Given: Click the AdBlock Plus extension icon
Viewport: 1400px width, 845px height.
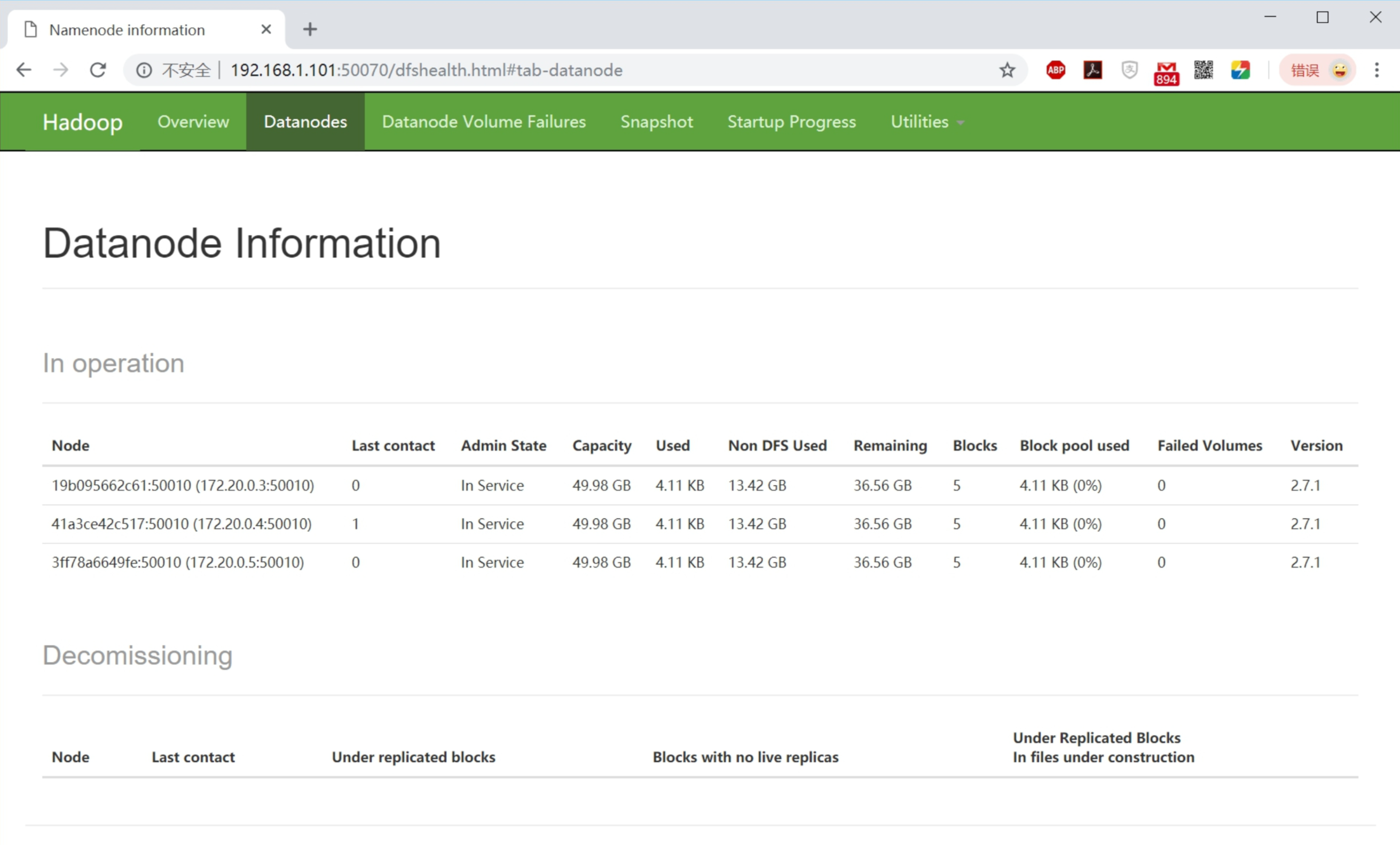Looking at the screenshot, I should tap(1055, 70).
